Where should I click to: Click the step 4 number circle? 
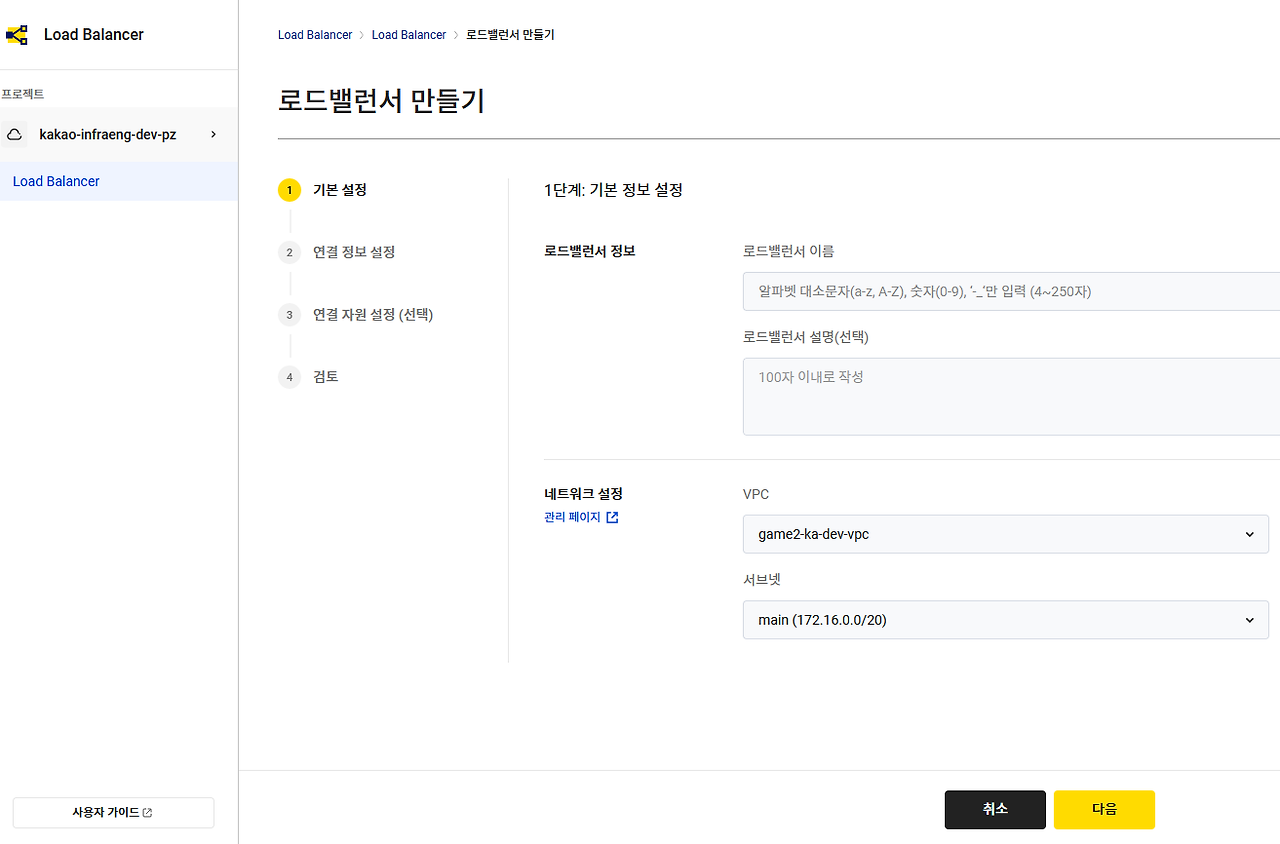289,377
